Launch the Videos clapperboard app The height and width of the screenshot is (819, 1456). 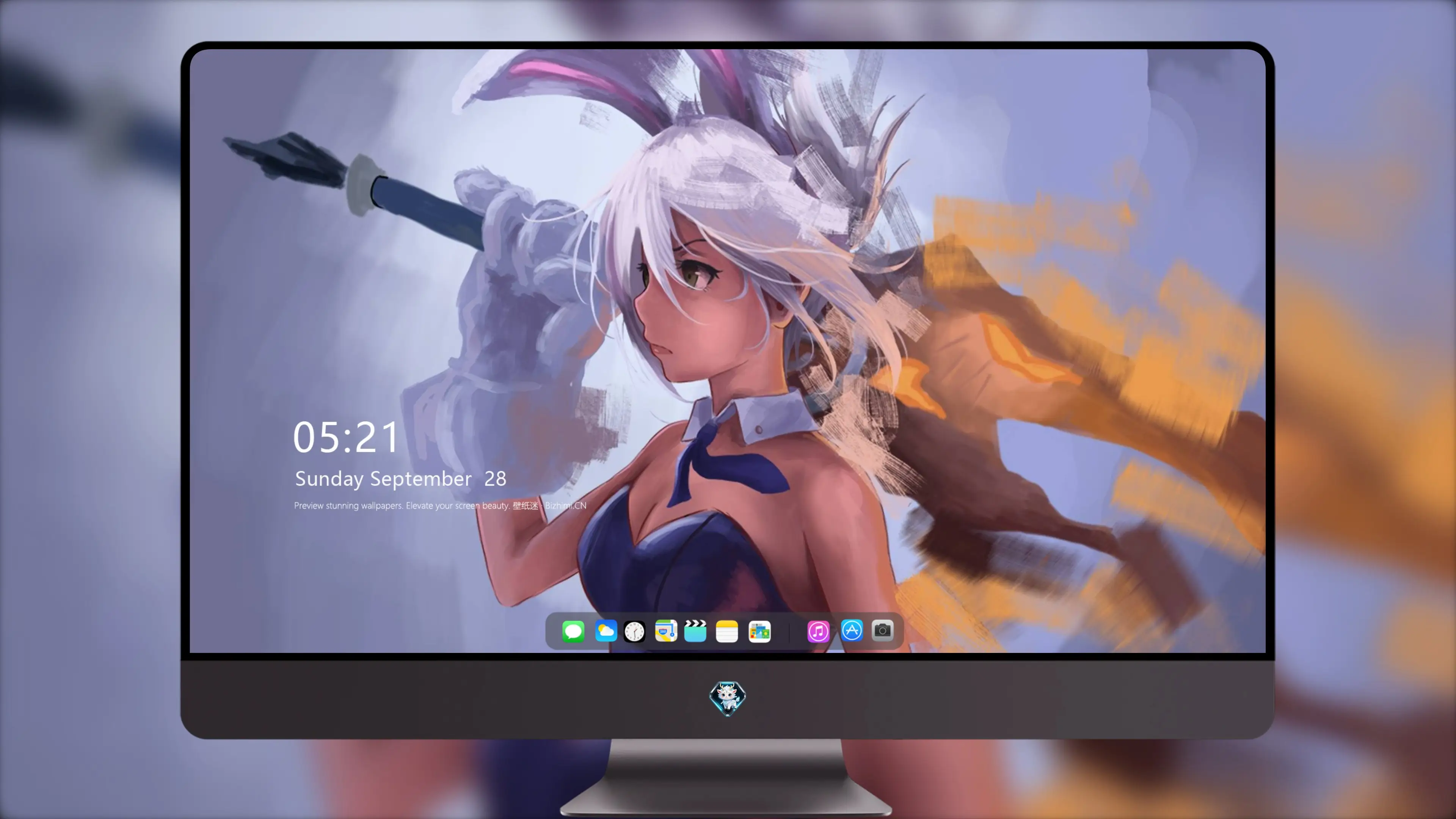coord(695,631)
